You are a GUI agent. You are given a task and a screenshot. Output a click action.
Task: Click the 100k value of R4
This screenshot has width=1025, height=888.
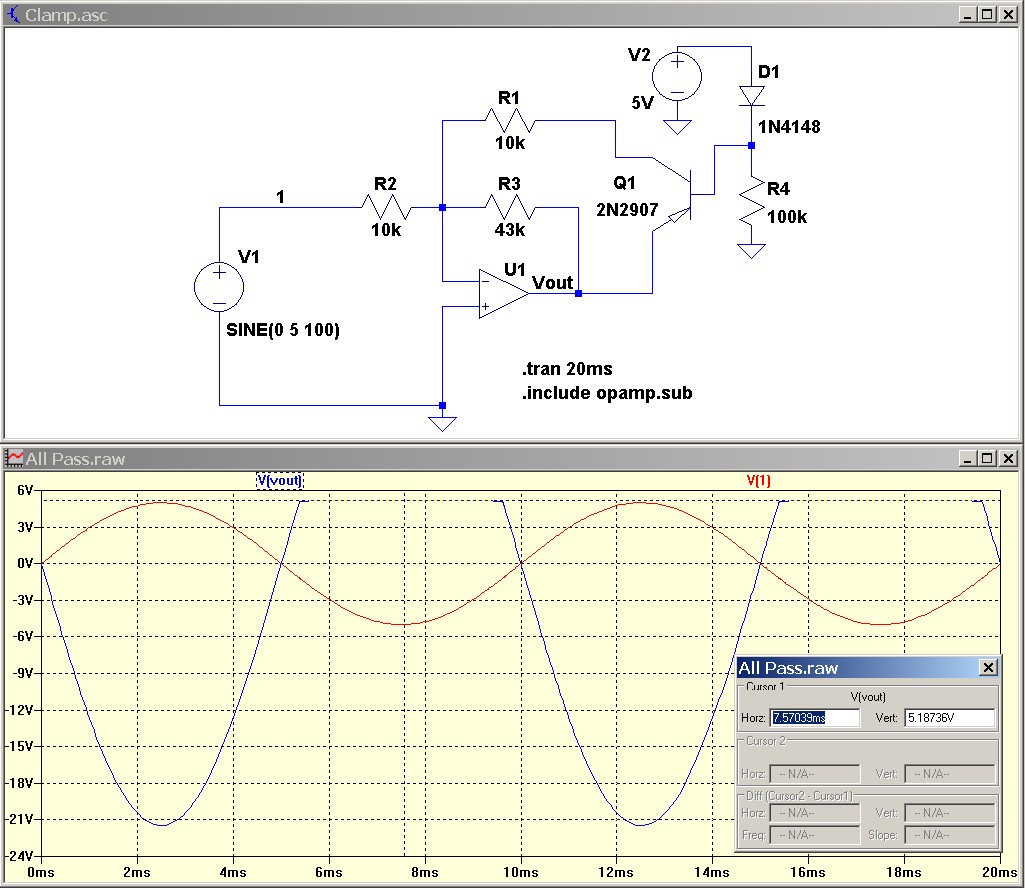pos(787,217)
